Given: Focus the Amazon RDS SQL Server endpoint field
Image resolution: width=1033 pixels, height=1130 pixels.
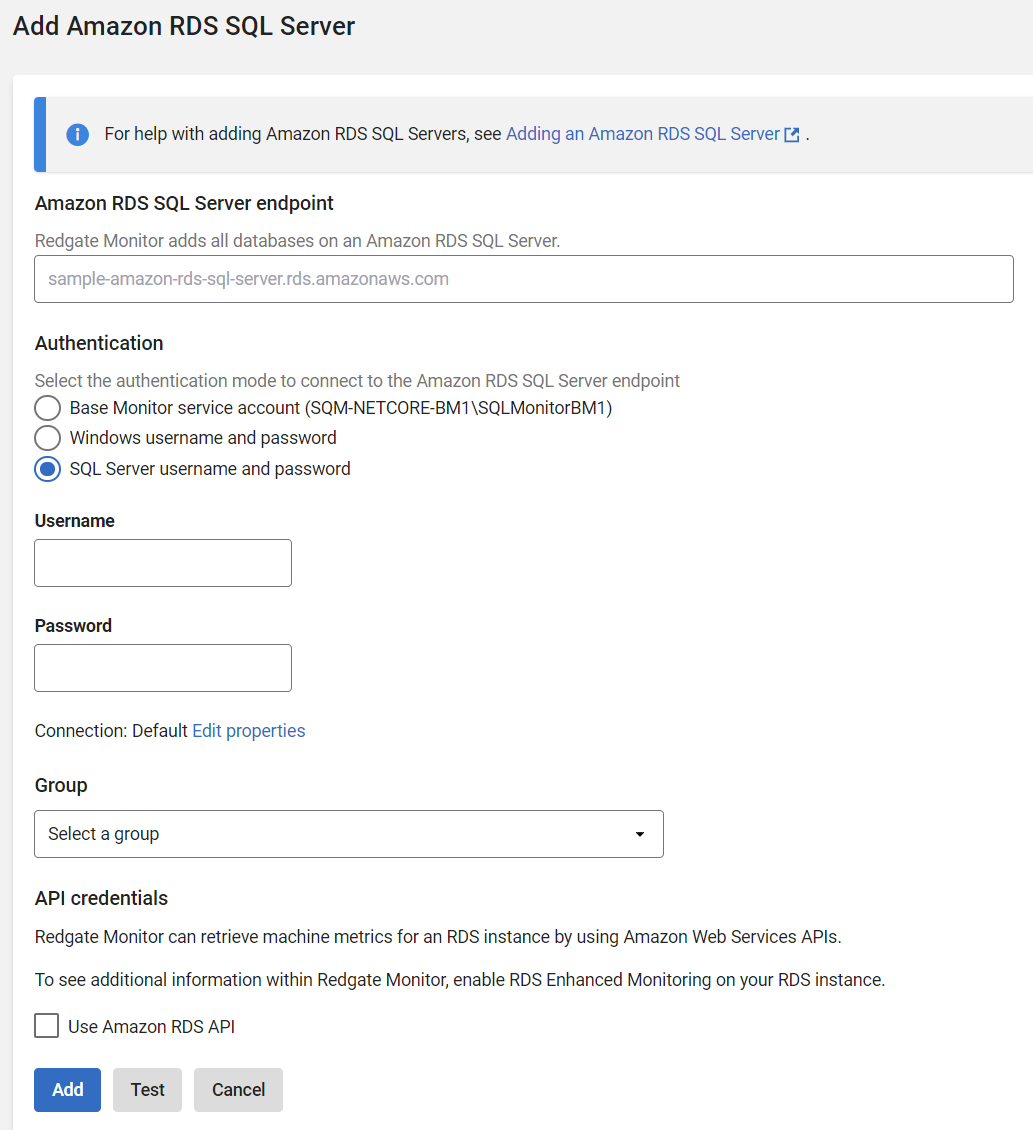Looking at the screenshot, I should [524, 279].
